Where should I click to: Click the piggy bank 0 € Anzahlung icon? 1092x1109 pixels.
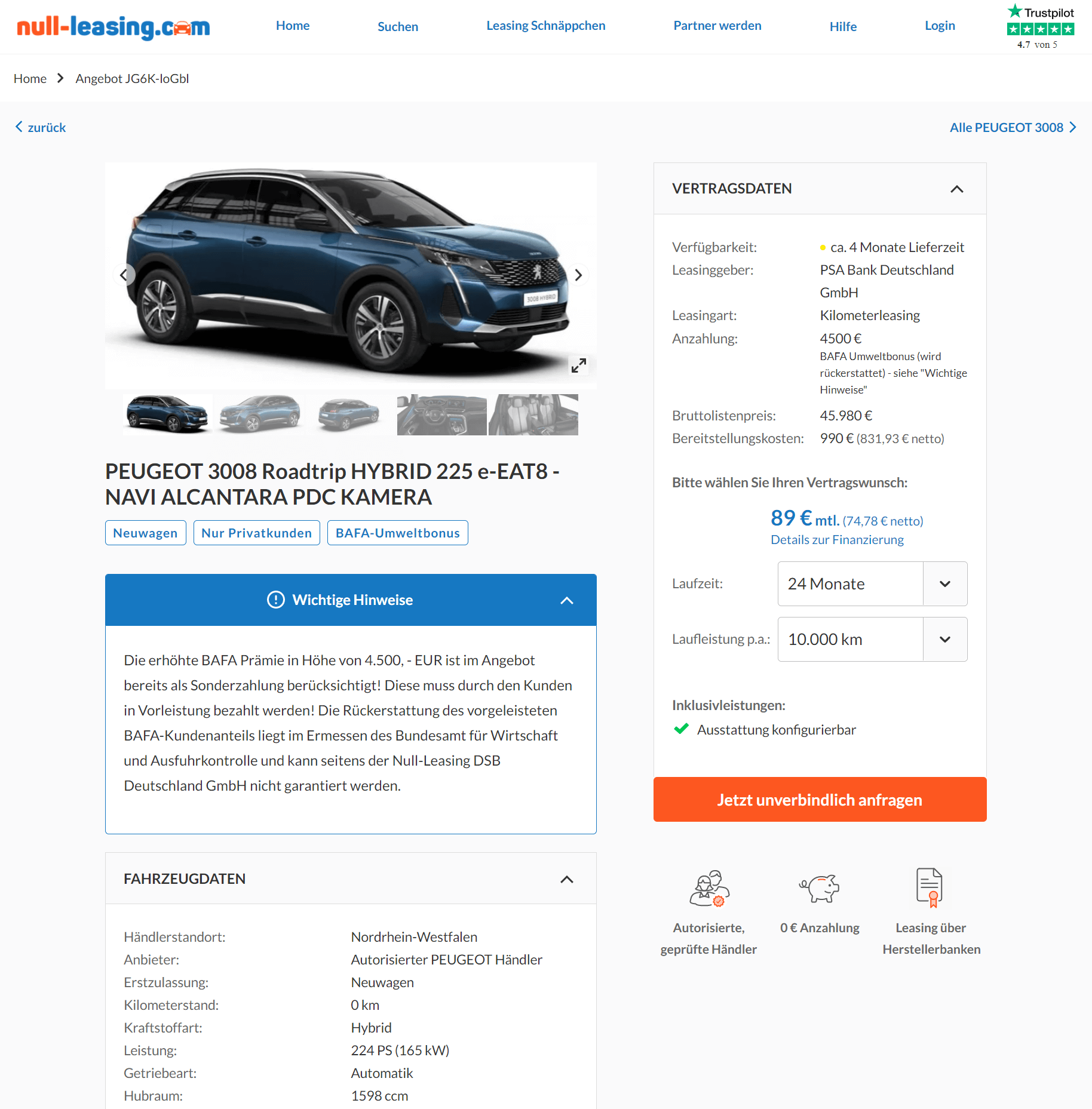pyautogui.click(x=820, y=888)
